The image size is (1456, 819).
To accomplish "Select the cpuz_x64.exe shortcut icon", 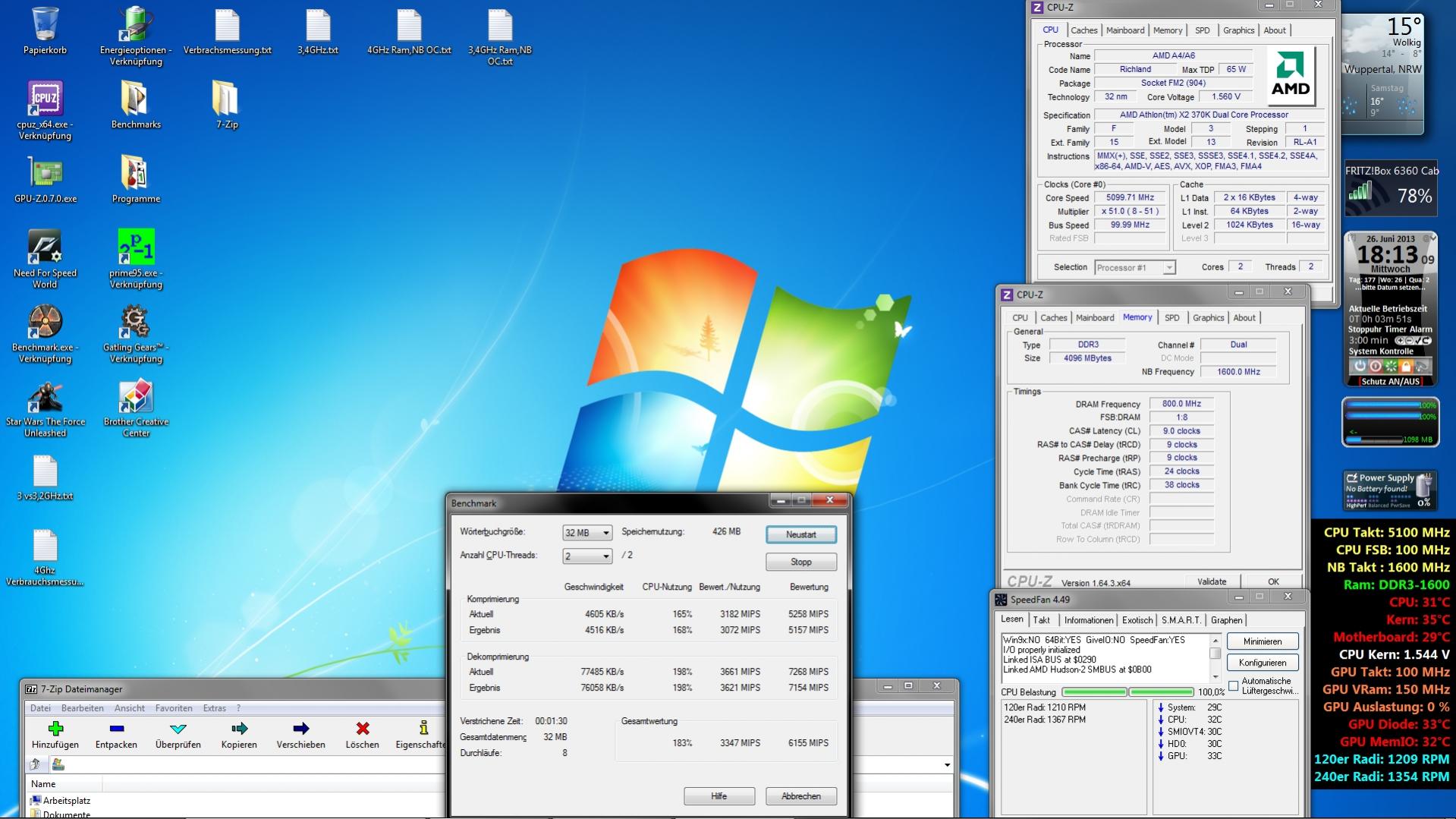I will click(45, 99).
